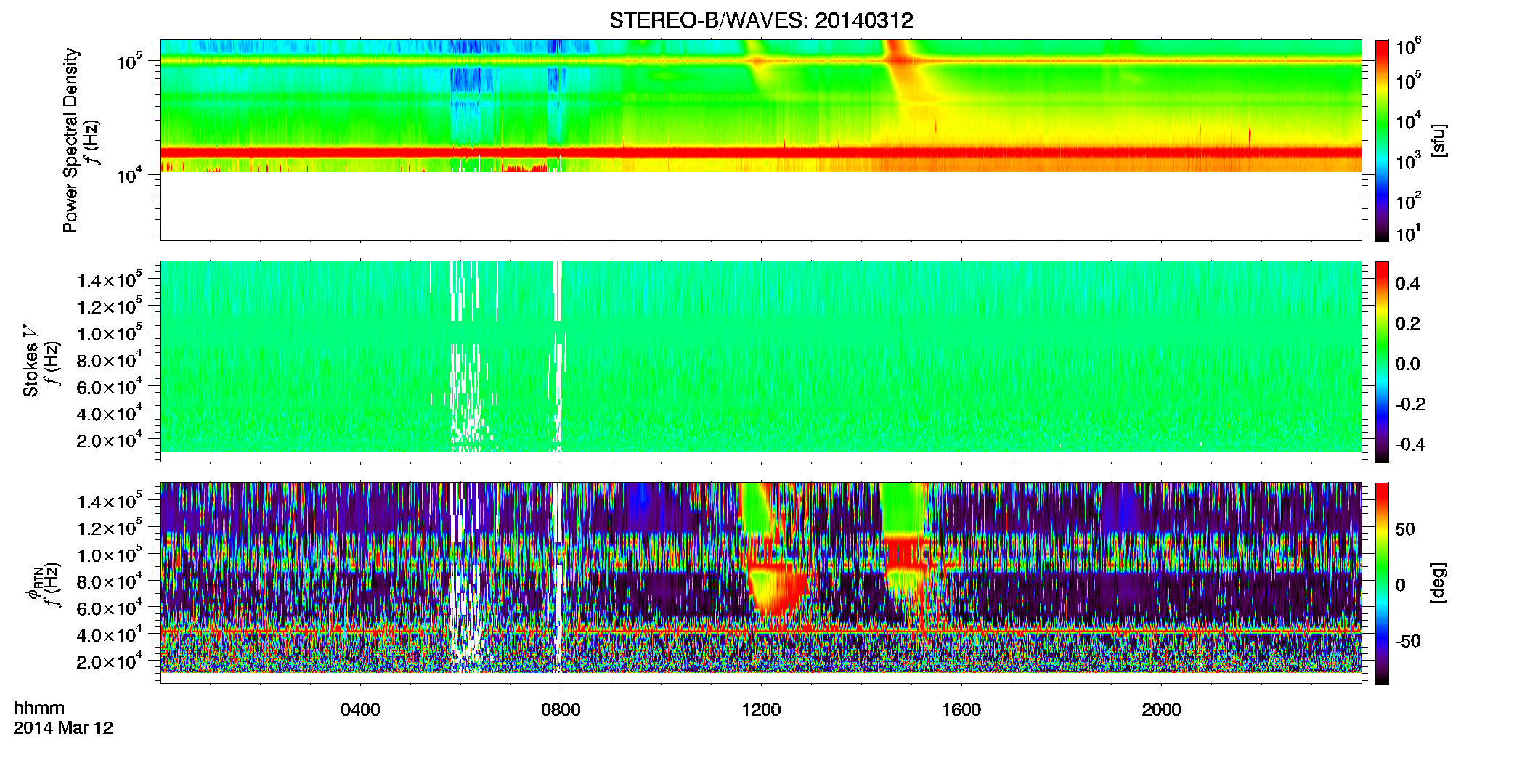Click the 50 label on degrees colorbar

[1405, 529]
